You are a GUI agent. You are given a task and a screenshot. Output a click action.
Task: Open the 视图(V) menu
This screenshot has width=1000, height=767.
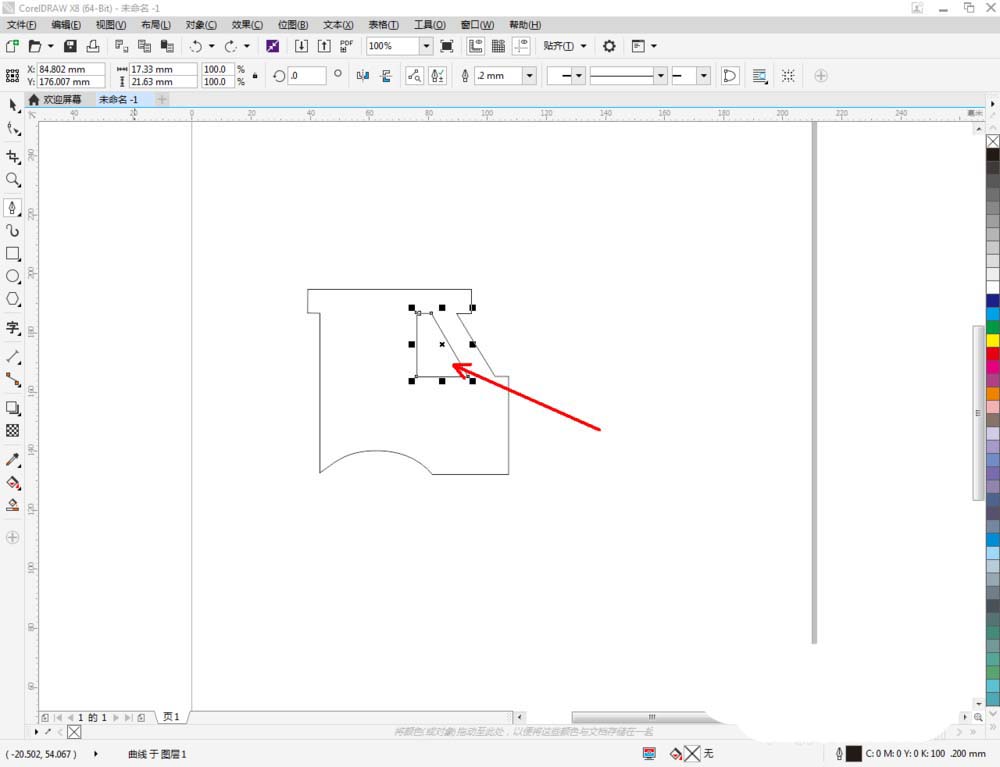[110, 24]
